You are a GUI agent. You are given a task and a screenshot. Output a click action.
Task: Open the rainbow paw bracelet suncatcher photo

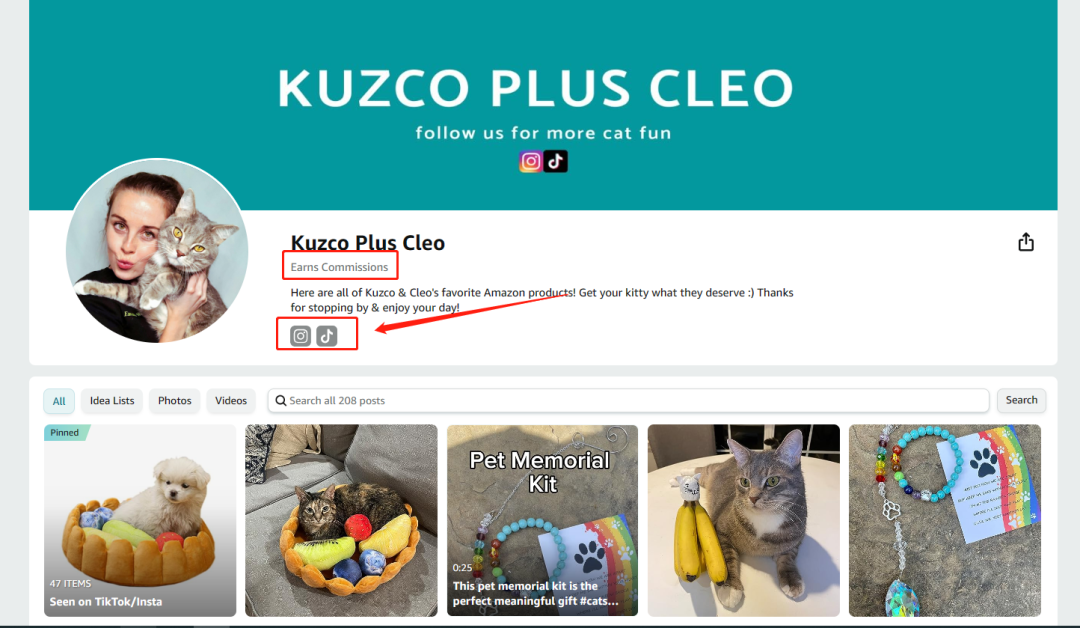(945, 521)
